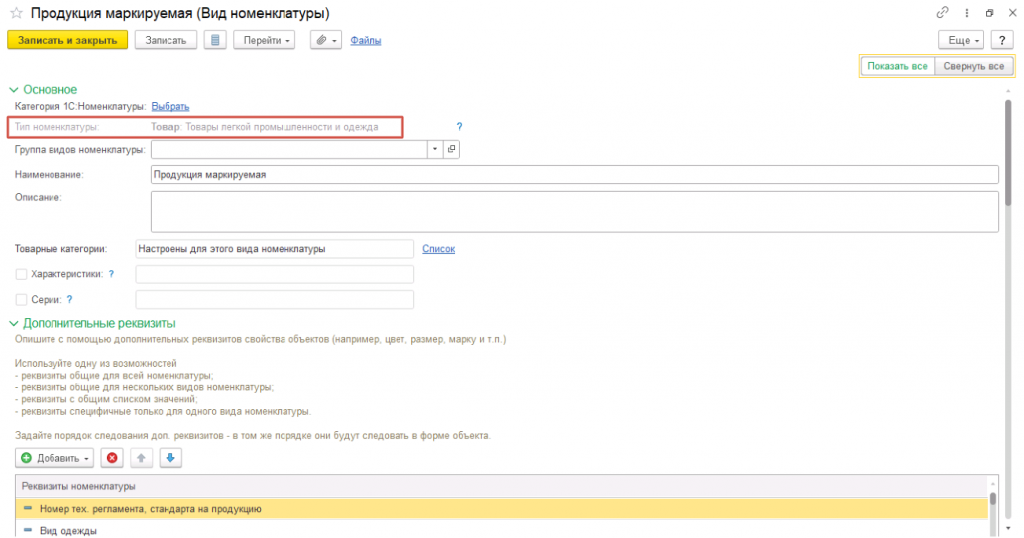Enable the Характеристики checkbox
Screen dimensions: 1024x538
[22, 274]
